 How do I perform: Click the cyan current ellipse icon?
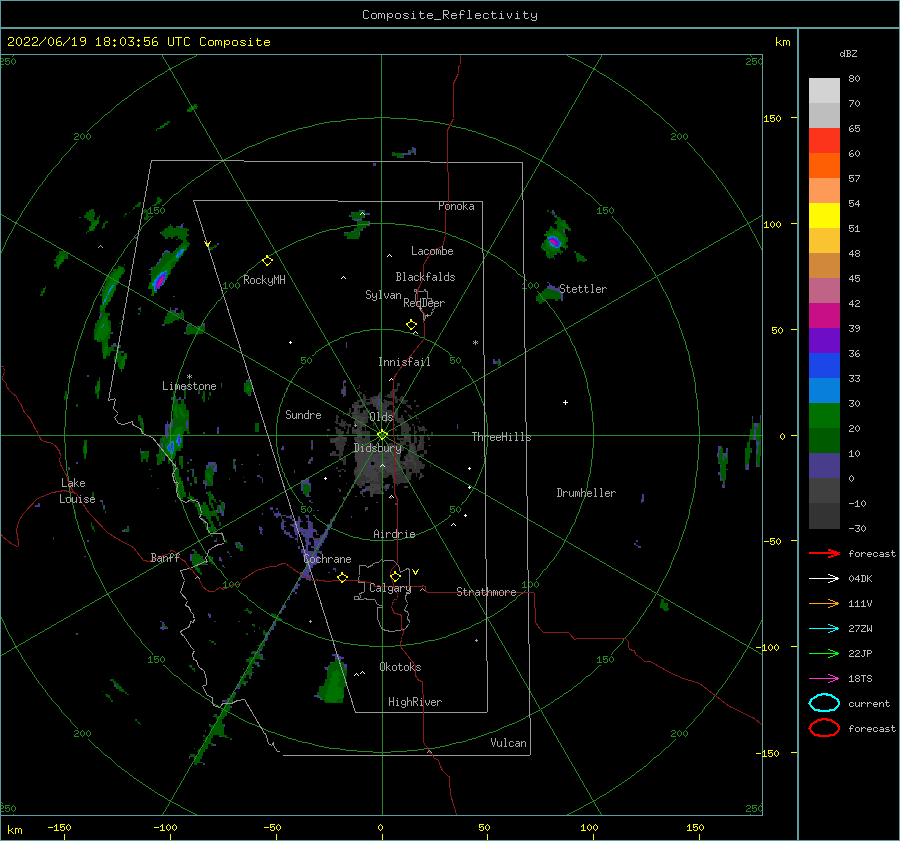pyautogui.click(x=824, y=703)
